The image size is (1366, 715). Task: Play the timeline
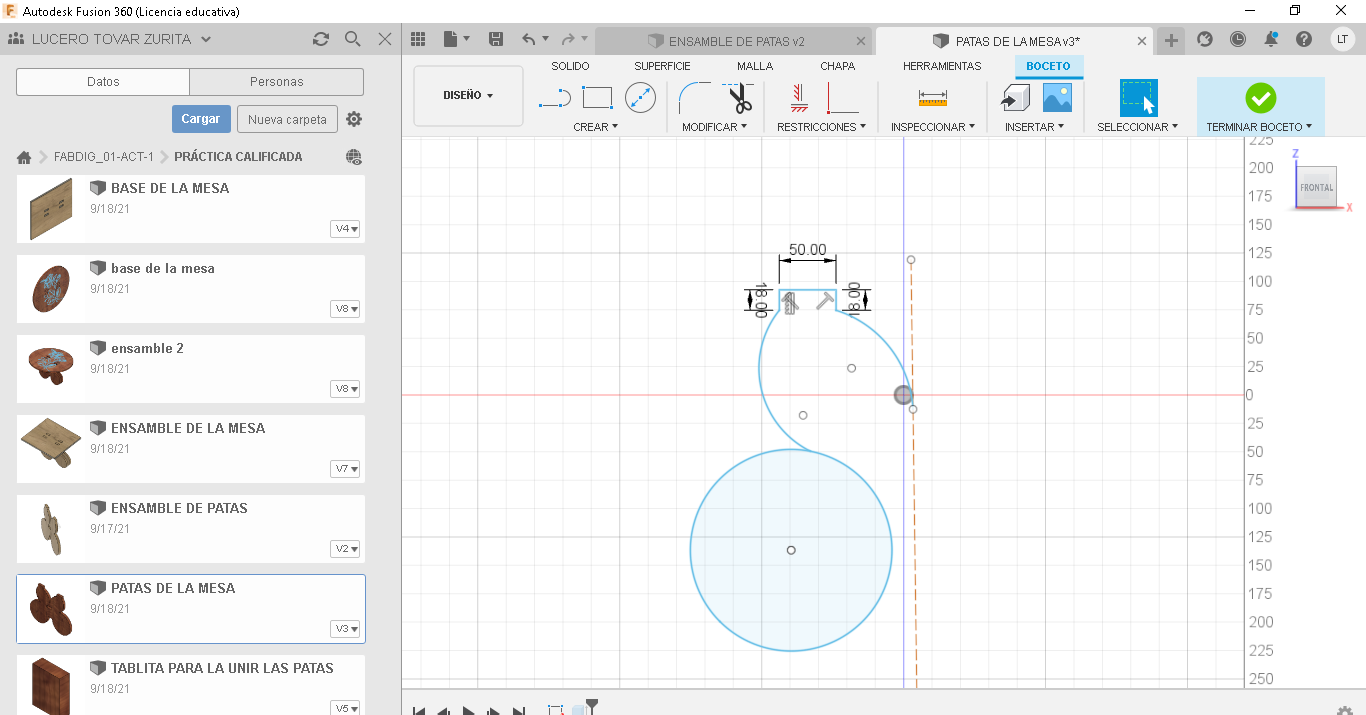point(468,711)
